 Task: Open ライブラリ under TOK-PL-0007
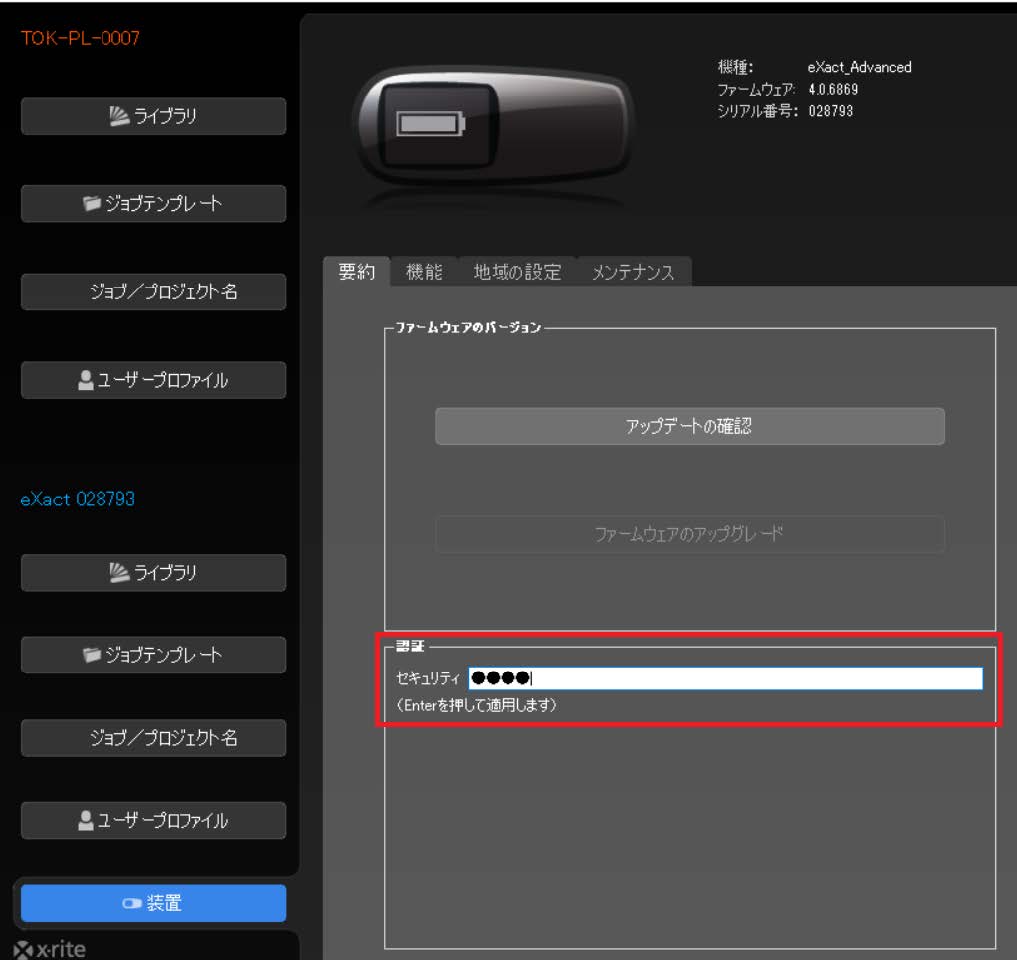153,116
